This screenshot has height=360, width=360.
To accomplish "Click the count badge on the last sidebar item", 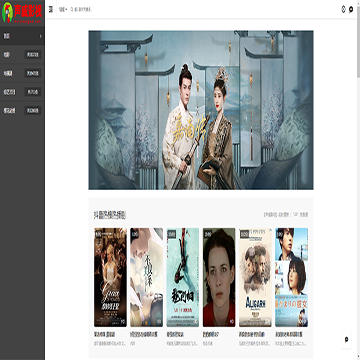I will click(x=33, y=110).
